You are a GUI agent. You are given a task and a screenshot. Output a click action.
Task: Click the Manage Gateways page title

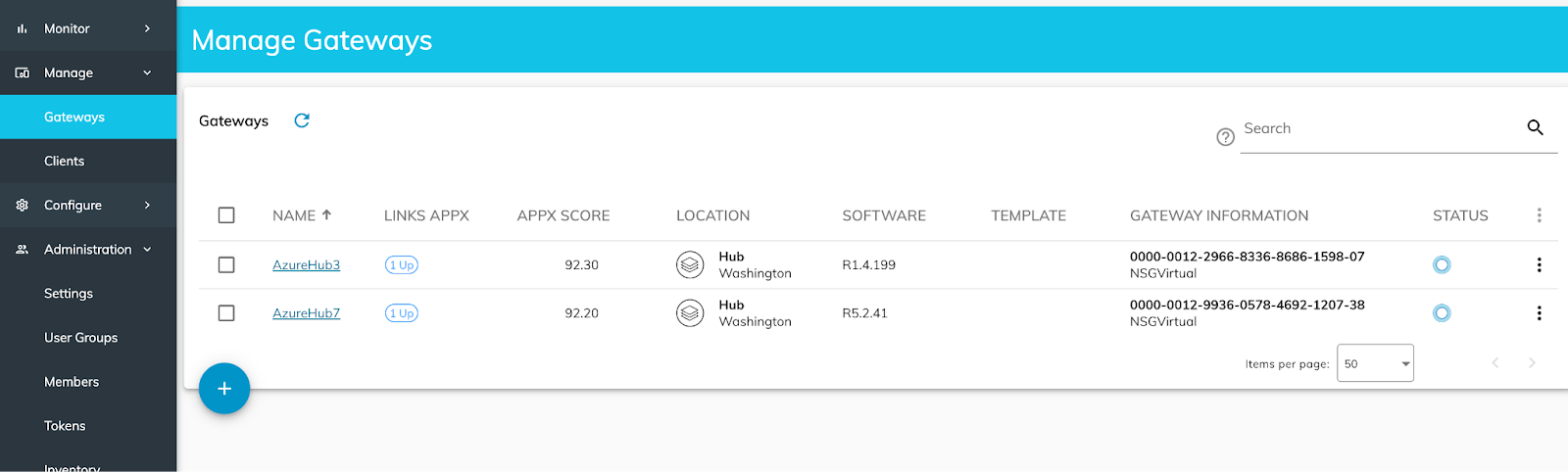312,40
